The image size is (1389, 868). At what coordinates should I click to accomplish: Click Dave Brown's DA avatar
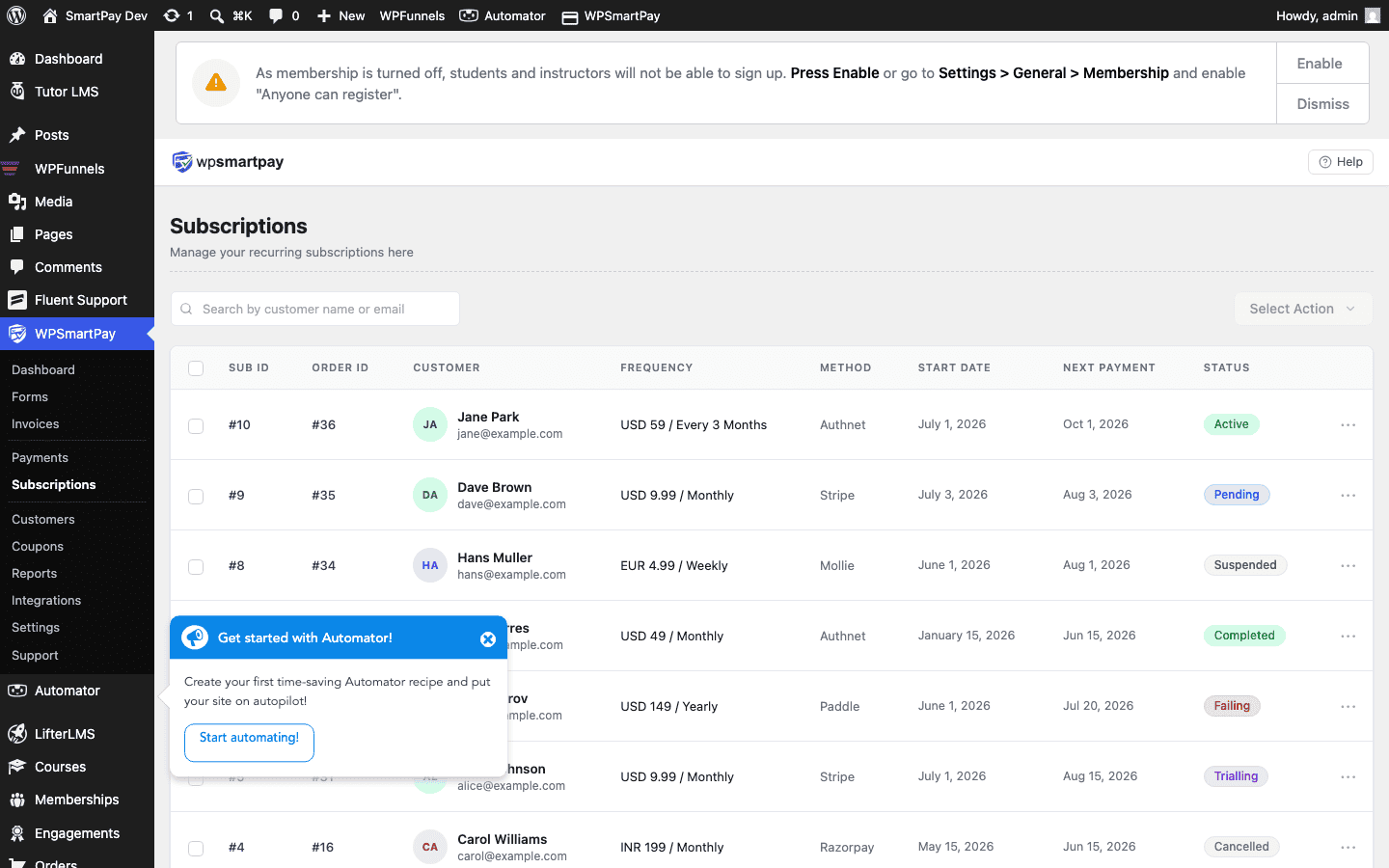430,495
